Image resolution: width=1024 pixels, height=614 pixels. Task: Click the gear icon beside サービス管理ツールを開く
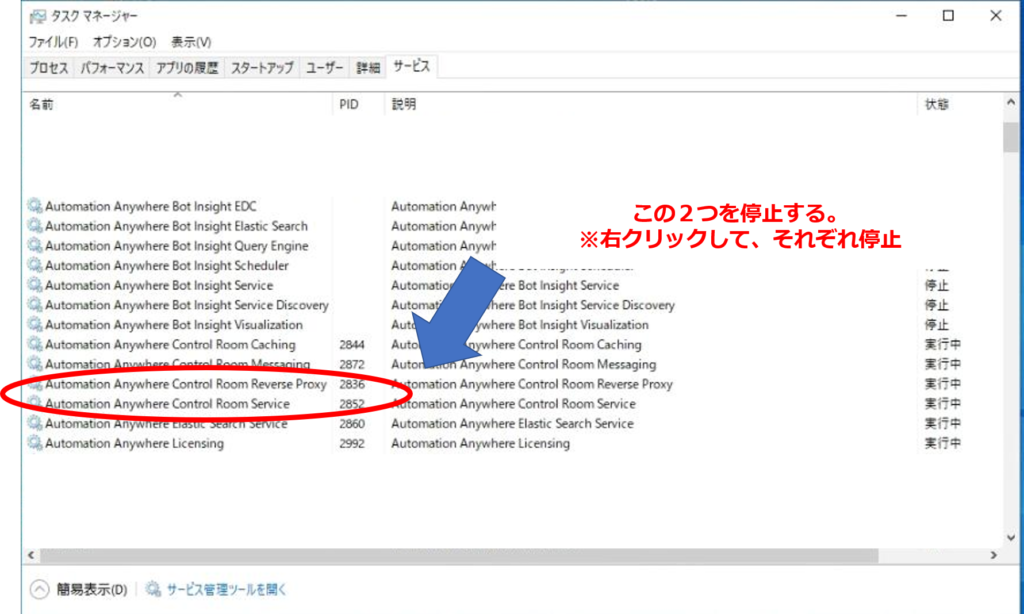(153, 589)
